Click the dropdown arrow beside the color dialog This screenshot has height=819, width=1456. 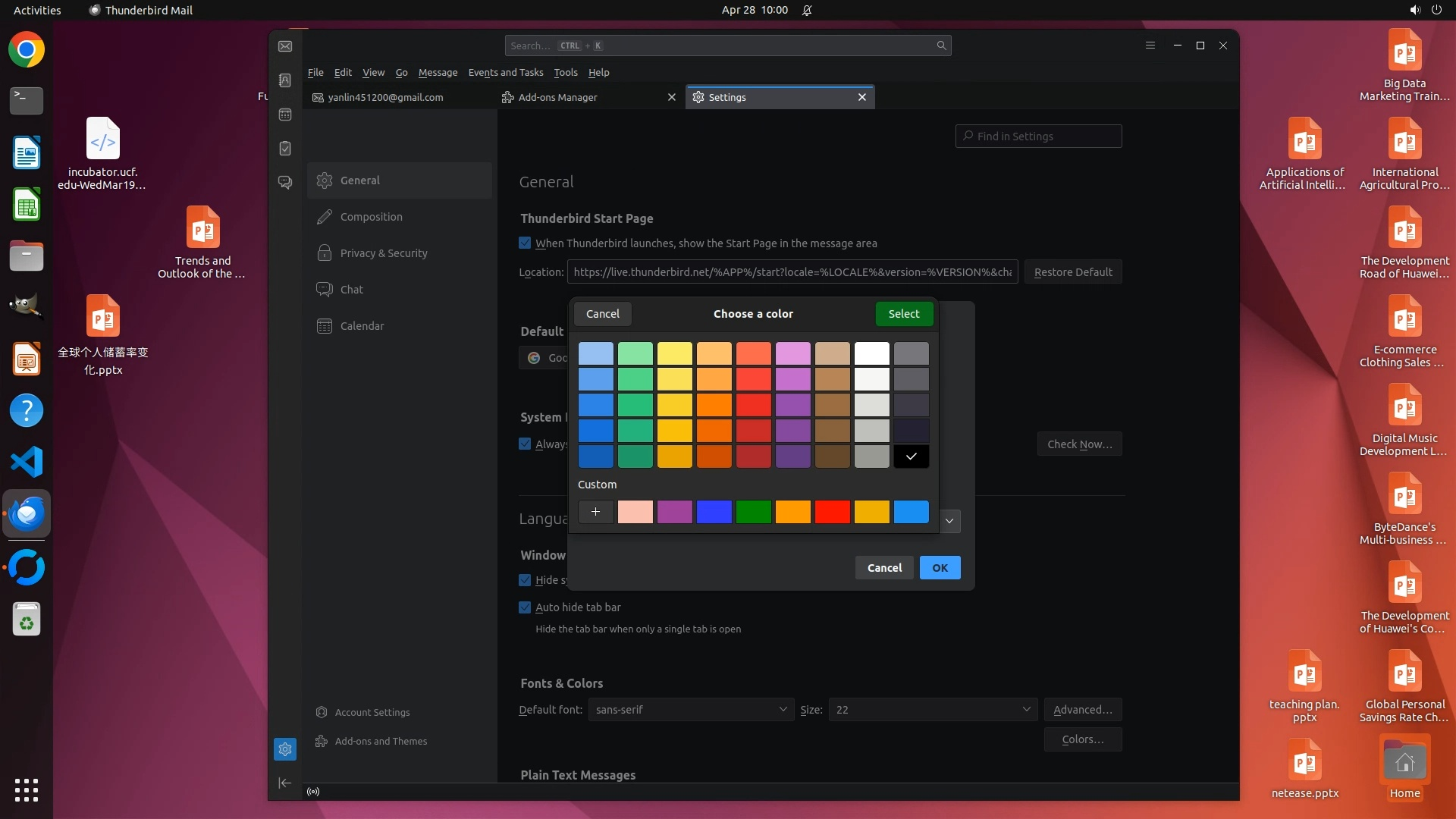[949, 521]
